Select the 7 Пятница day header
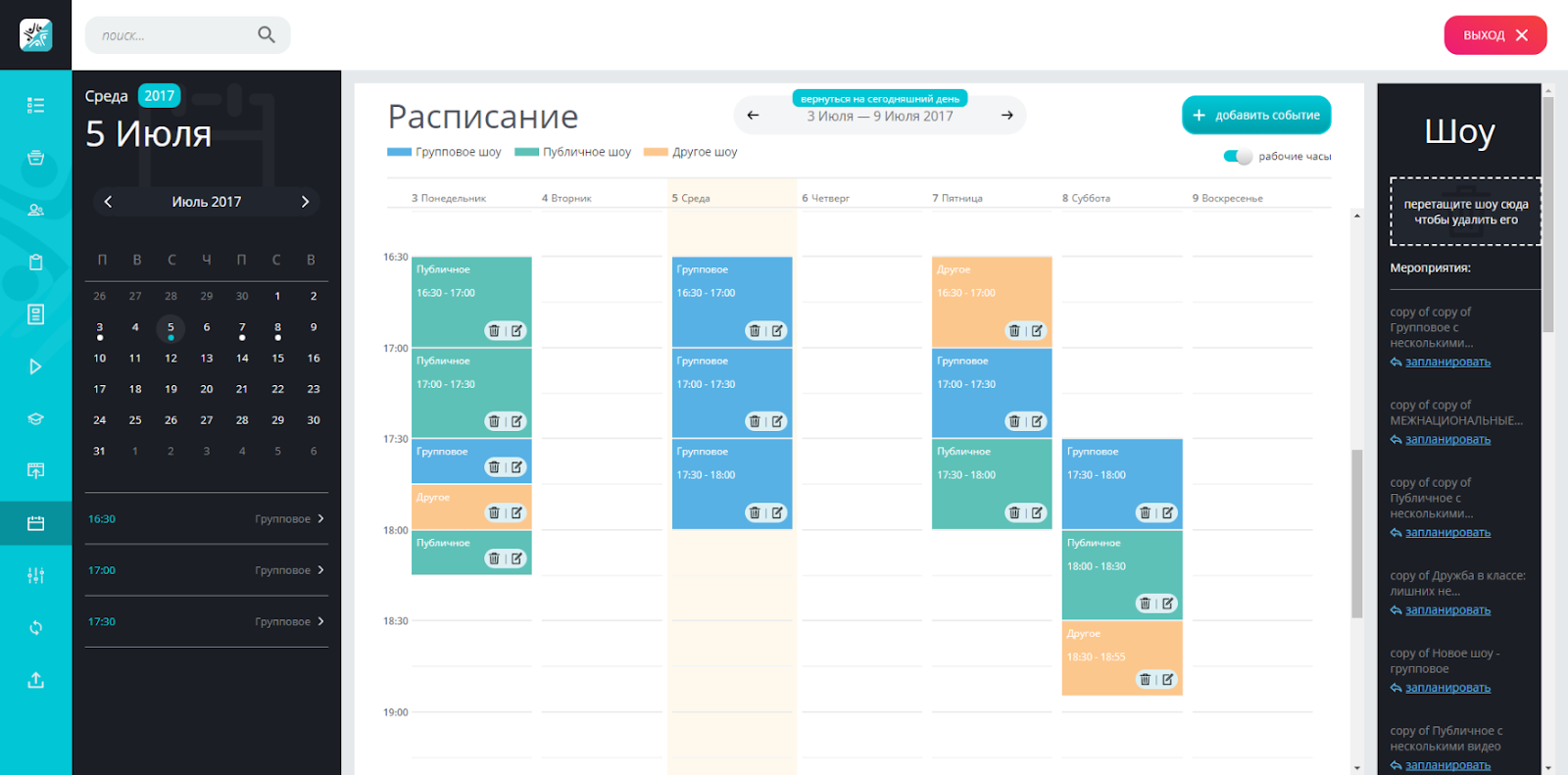 (x=957, y=198)
